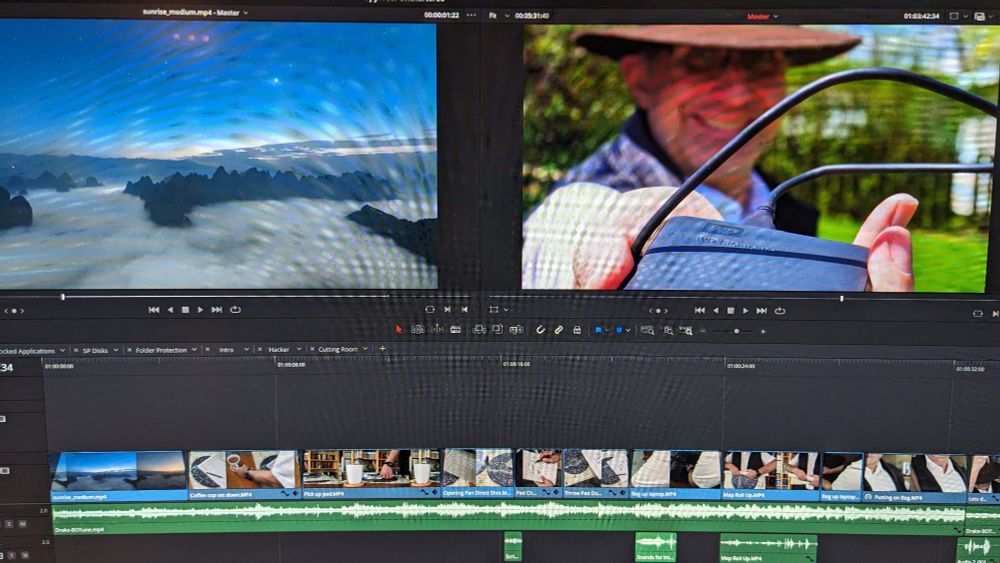
Task: Add a blue marker to timeline
Action: [619, 330]
